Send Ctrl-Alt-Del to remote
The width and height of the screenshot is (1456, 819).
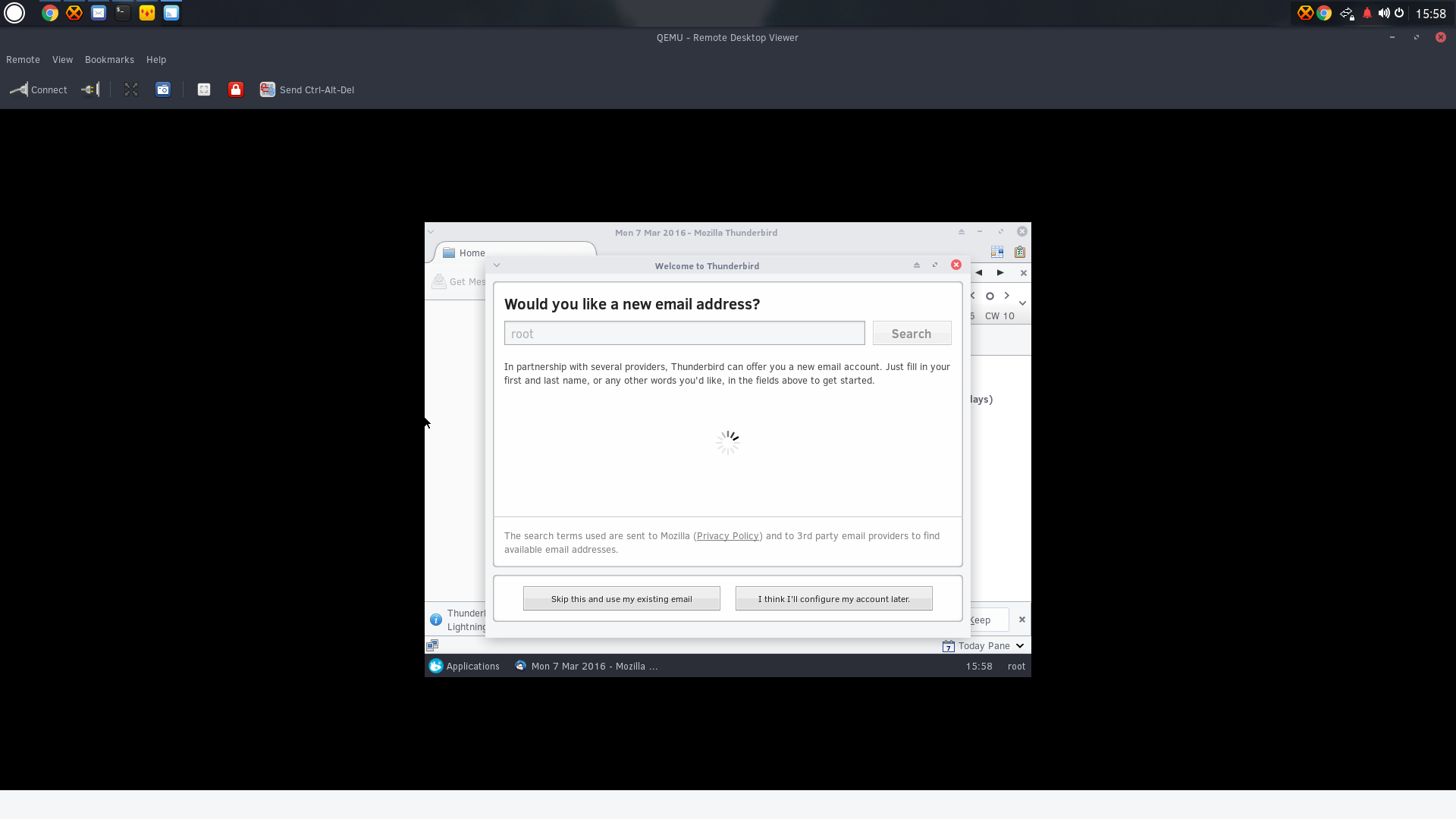(307, 89)
